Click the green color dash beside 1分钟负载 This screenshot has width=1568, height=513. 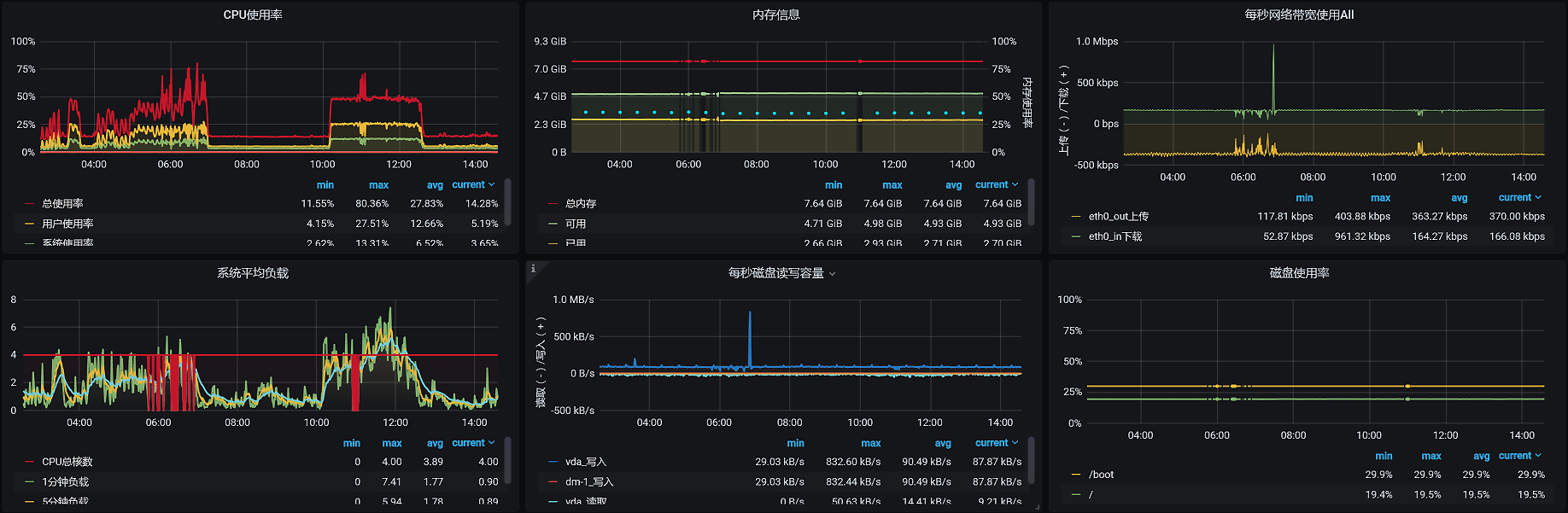[30, 482]
